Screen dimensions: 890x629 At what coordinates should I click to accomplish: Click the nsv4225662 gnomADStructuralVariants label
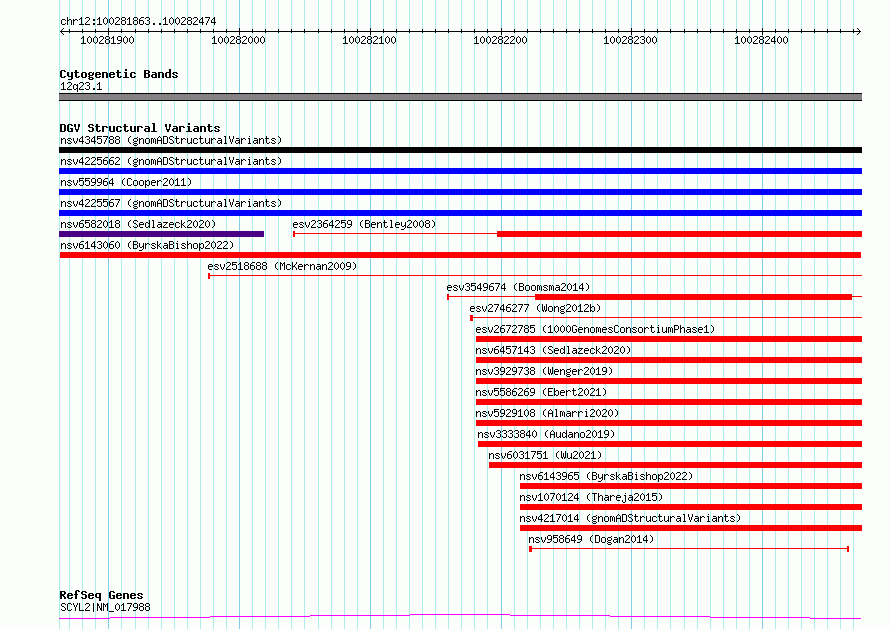click(171, 161)
